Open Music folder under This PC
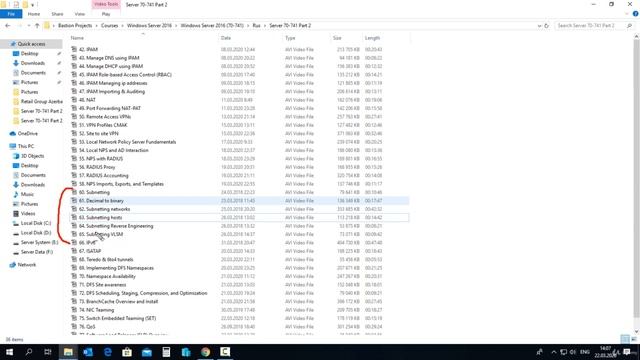 pos(27,194)
